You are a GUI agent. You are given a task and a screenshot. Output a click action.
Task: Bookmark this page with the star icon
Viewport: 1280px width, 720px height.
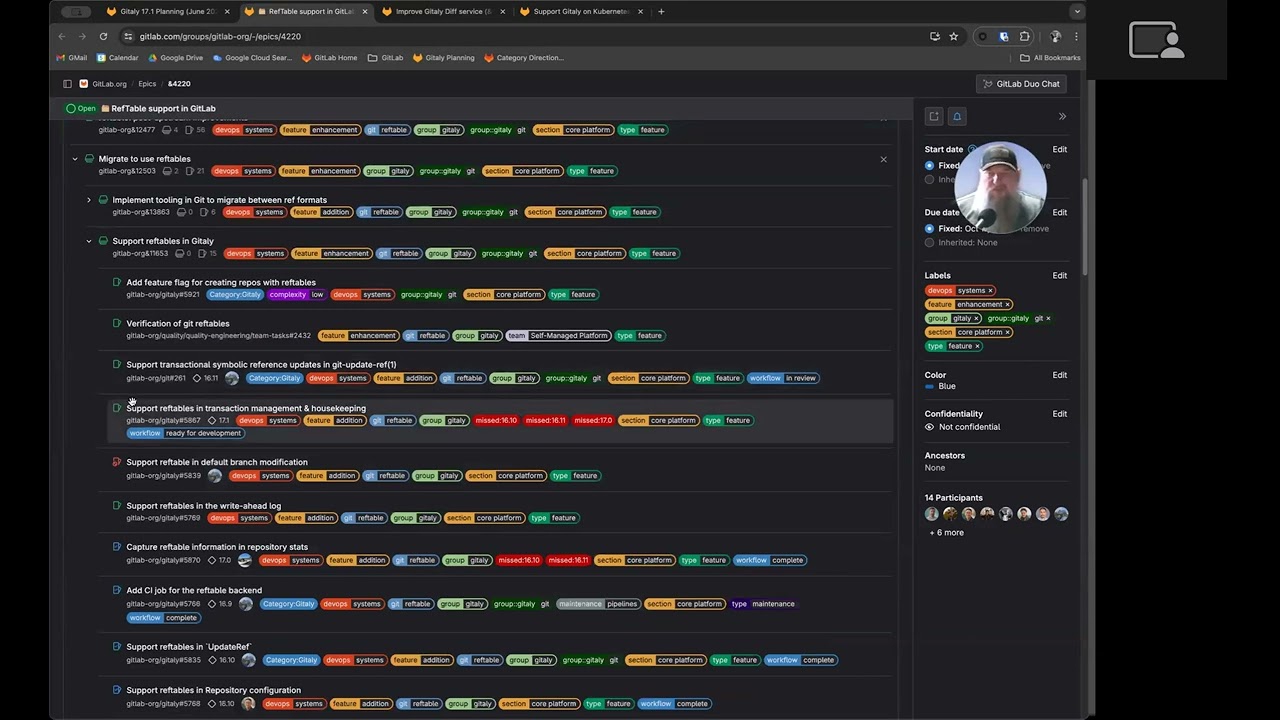pyautogui.click(x=954, y=36)
